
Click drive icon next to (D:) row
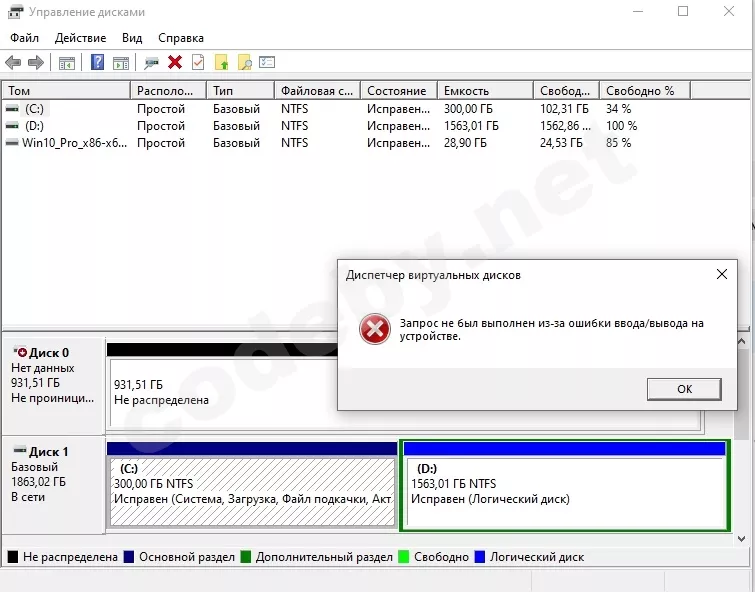point(12,126)
